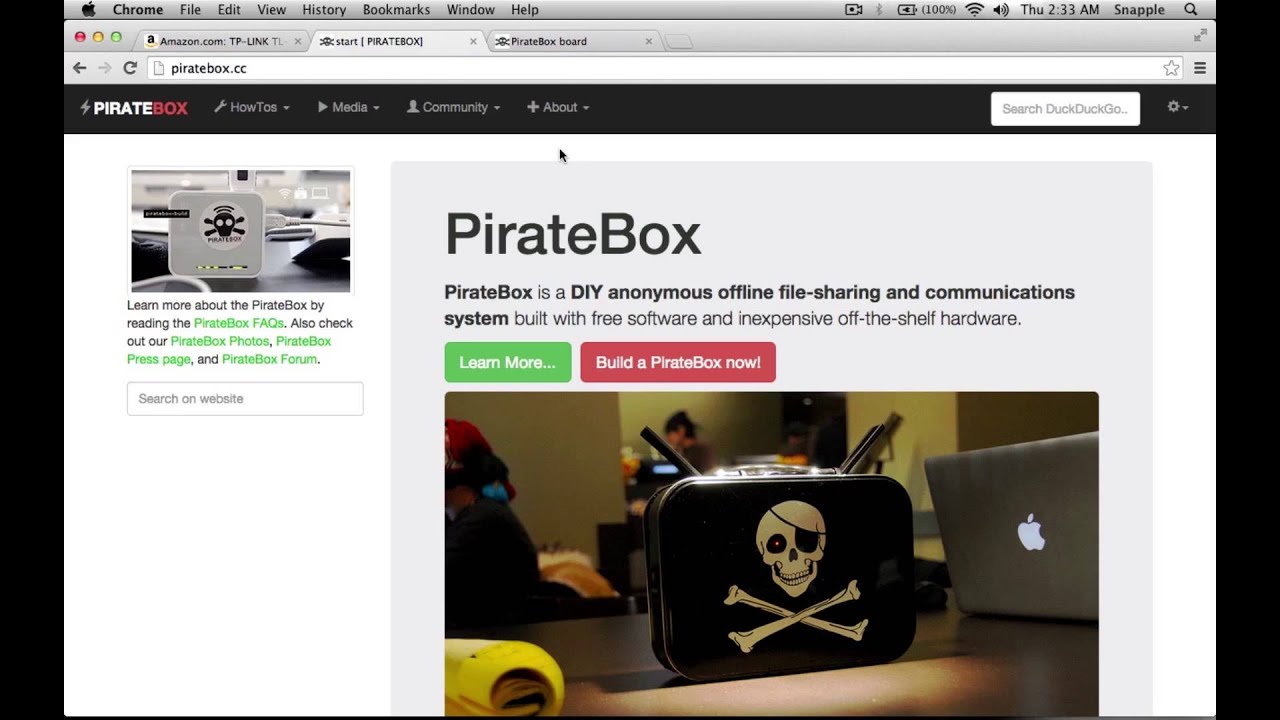Expand the Media dropdown
The image size is (1280, 720).
coord(349,107)
